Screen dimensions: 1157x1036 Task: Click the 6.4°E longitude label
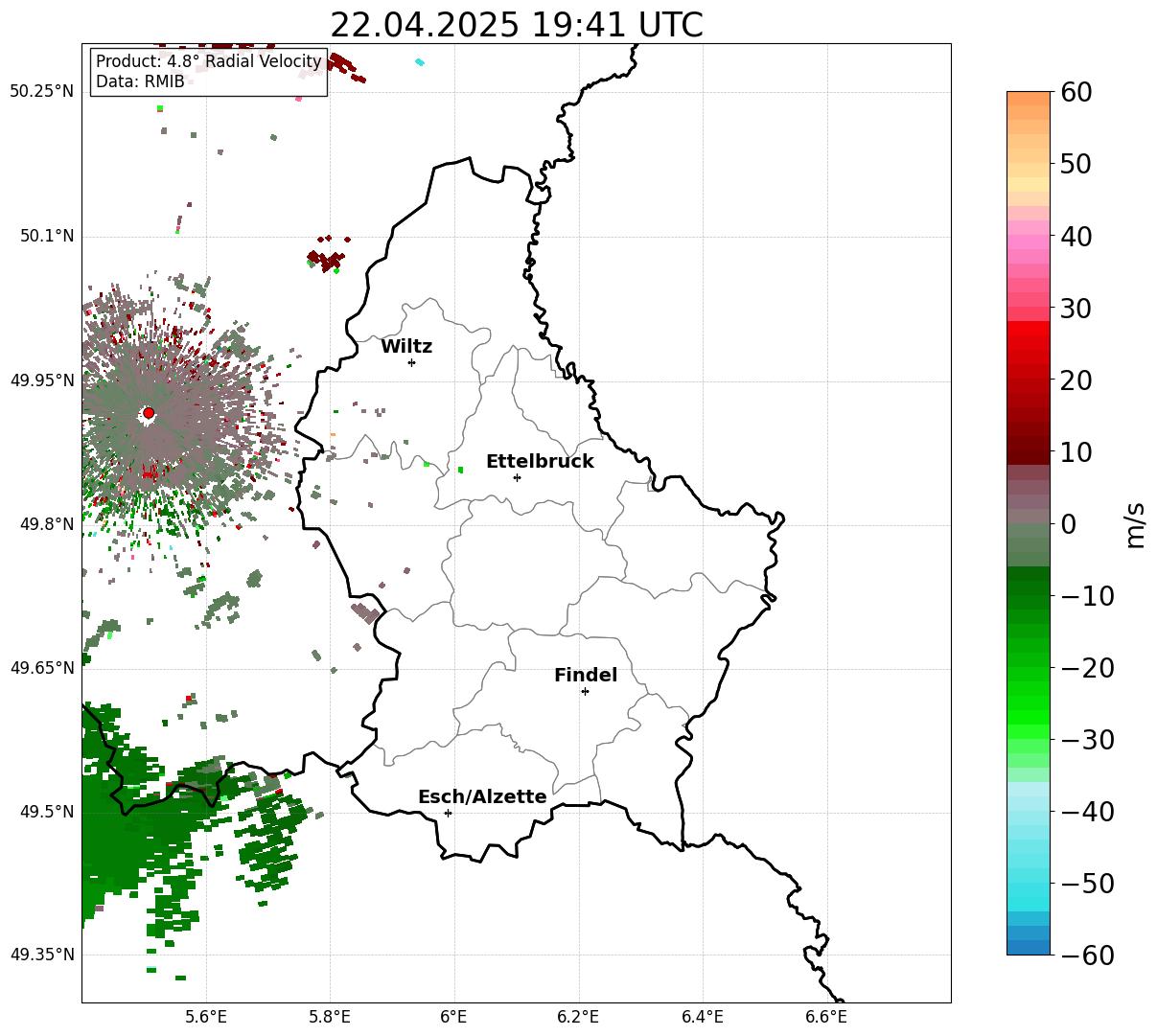tap(703, 1017)
